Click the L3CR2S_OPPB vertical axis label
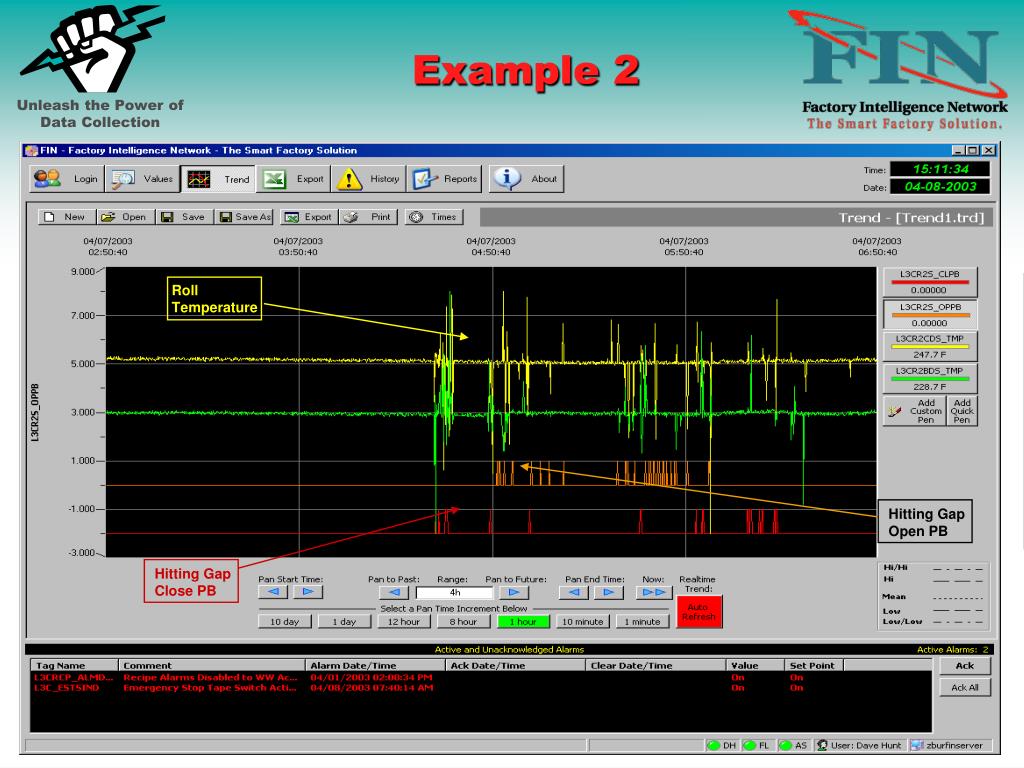This screenshot has height=768, width=1024. click(35, 413)
